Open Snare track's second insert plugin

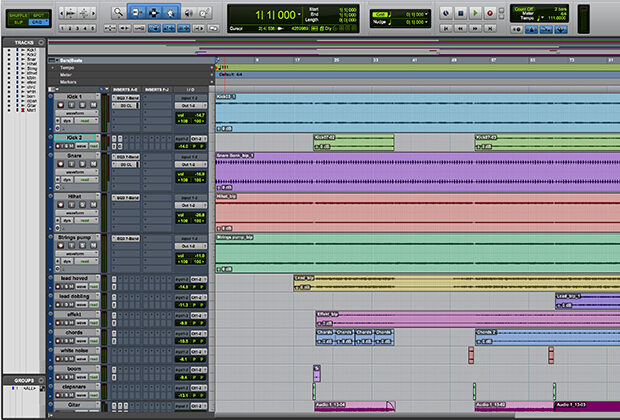click(126, 165)
